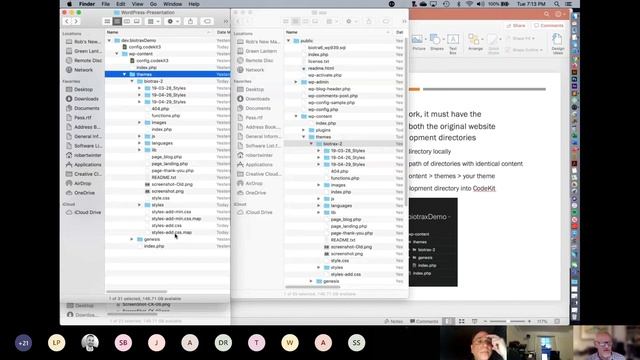Collapse selected themes folder in front Finder
Viewport: 640px width, 360px height.
[x=124, y=74]
